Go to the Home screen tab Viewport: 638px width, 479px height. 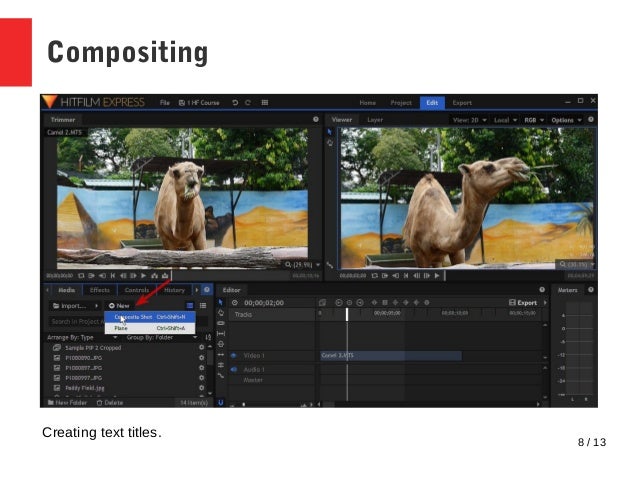(x=367, y=103)
